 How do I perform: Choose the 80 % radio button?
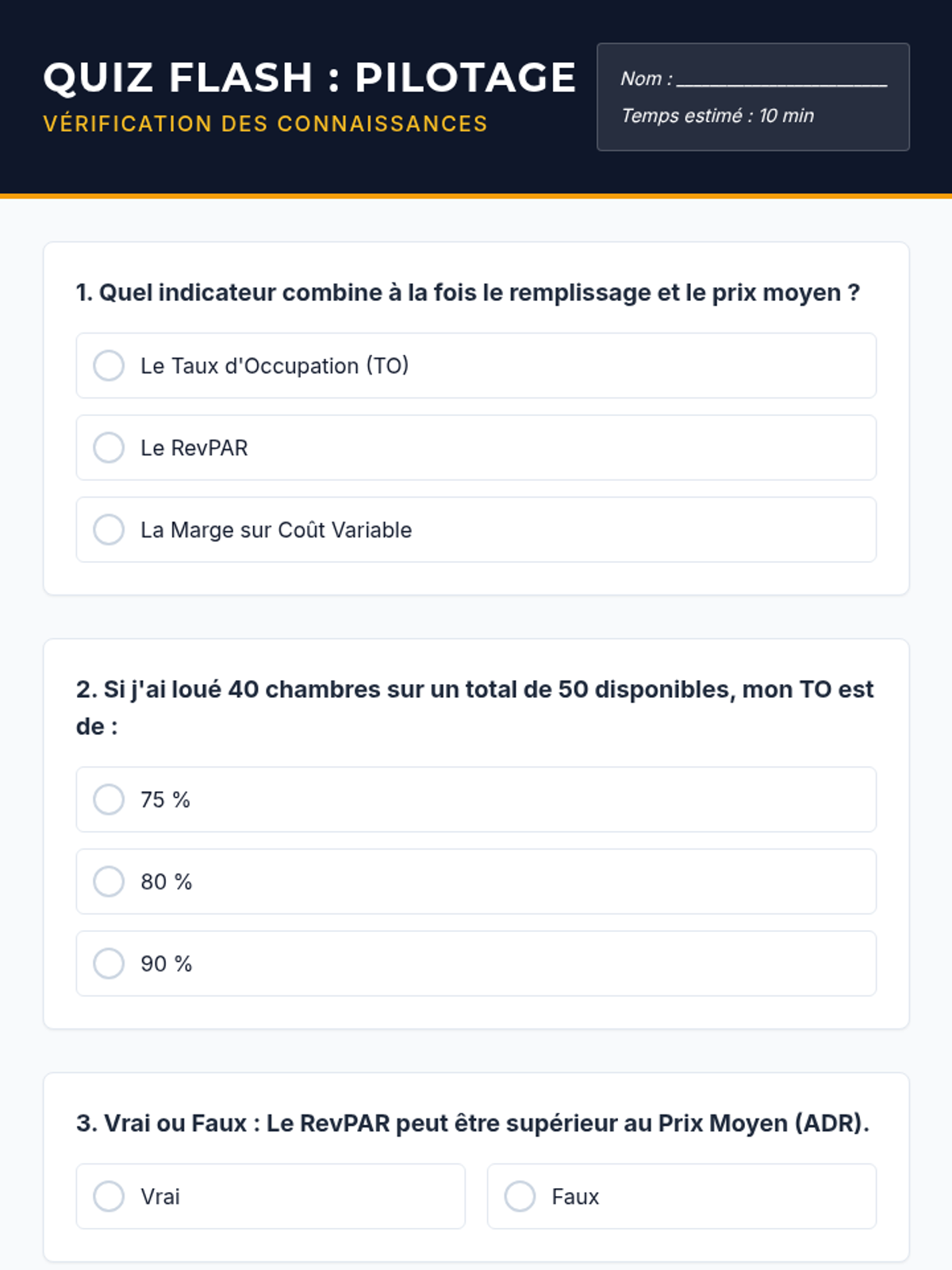pyautogui.click(x=109, y=881)
